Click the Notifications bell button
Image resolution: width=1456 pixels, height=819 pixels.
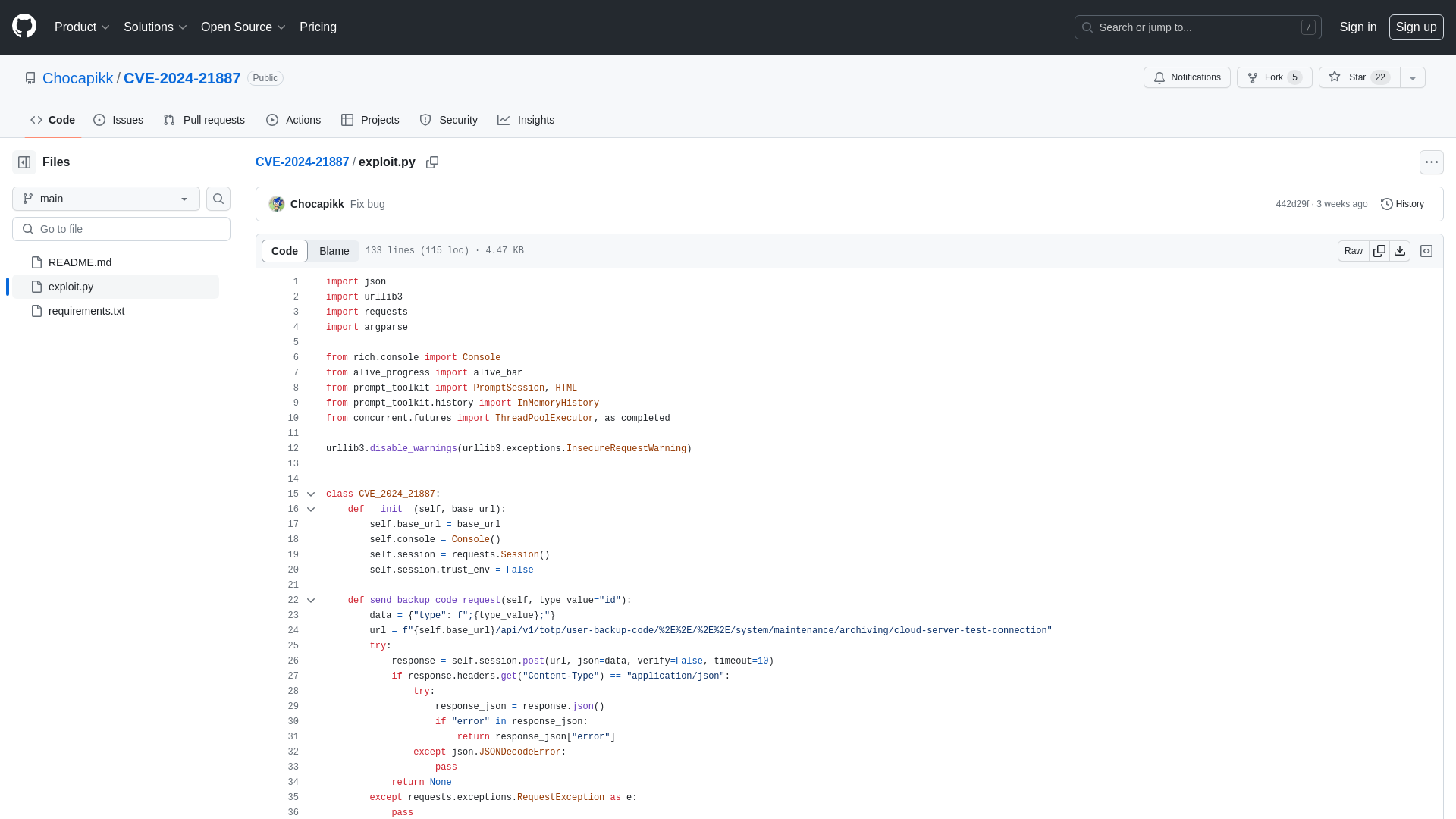coord(1187,77)
